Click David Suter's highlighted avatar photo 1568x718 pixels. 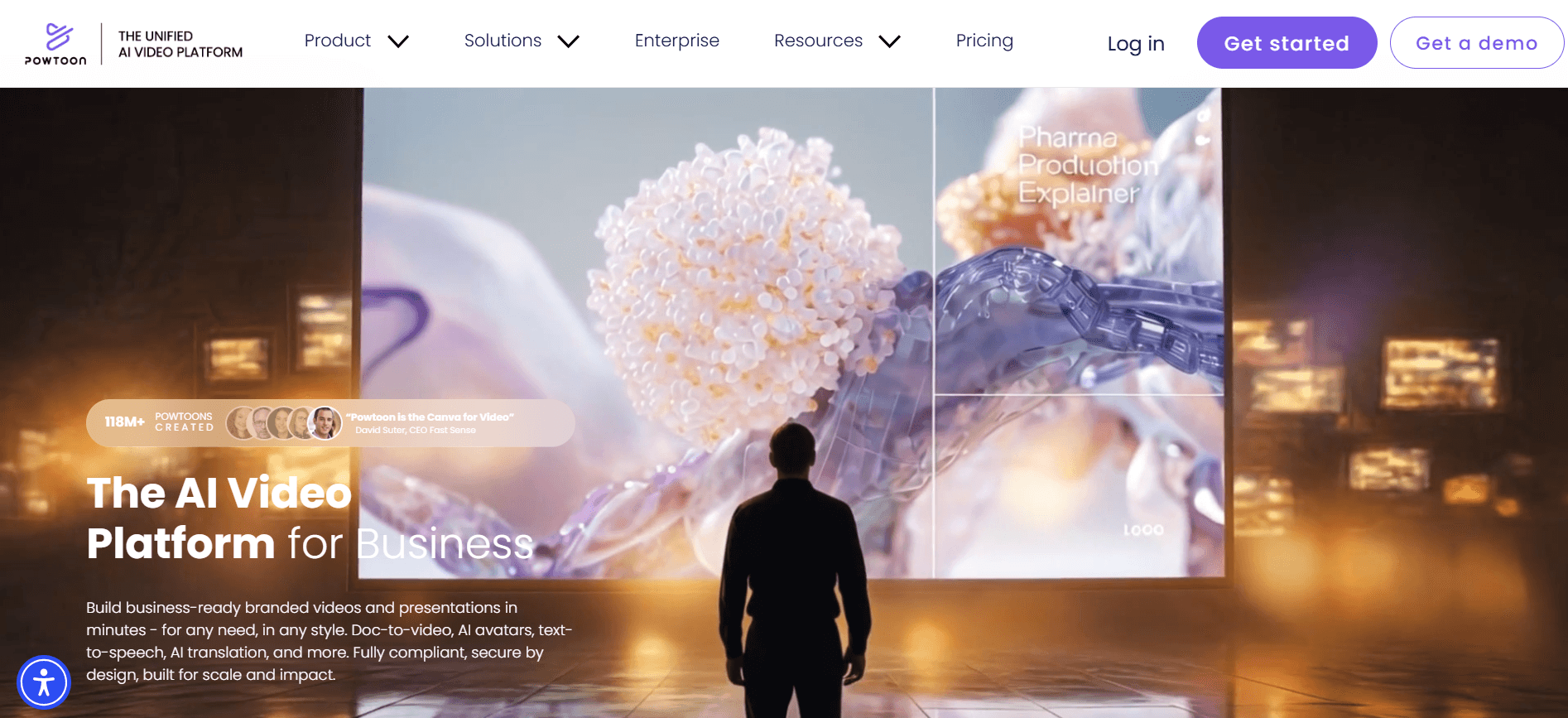(x=325, y=423)
